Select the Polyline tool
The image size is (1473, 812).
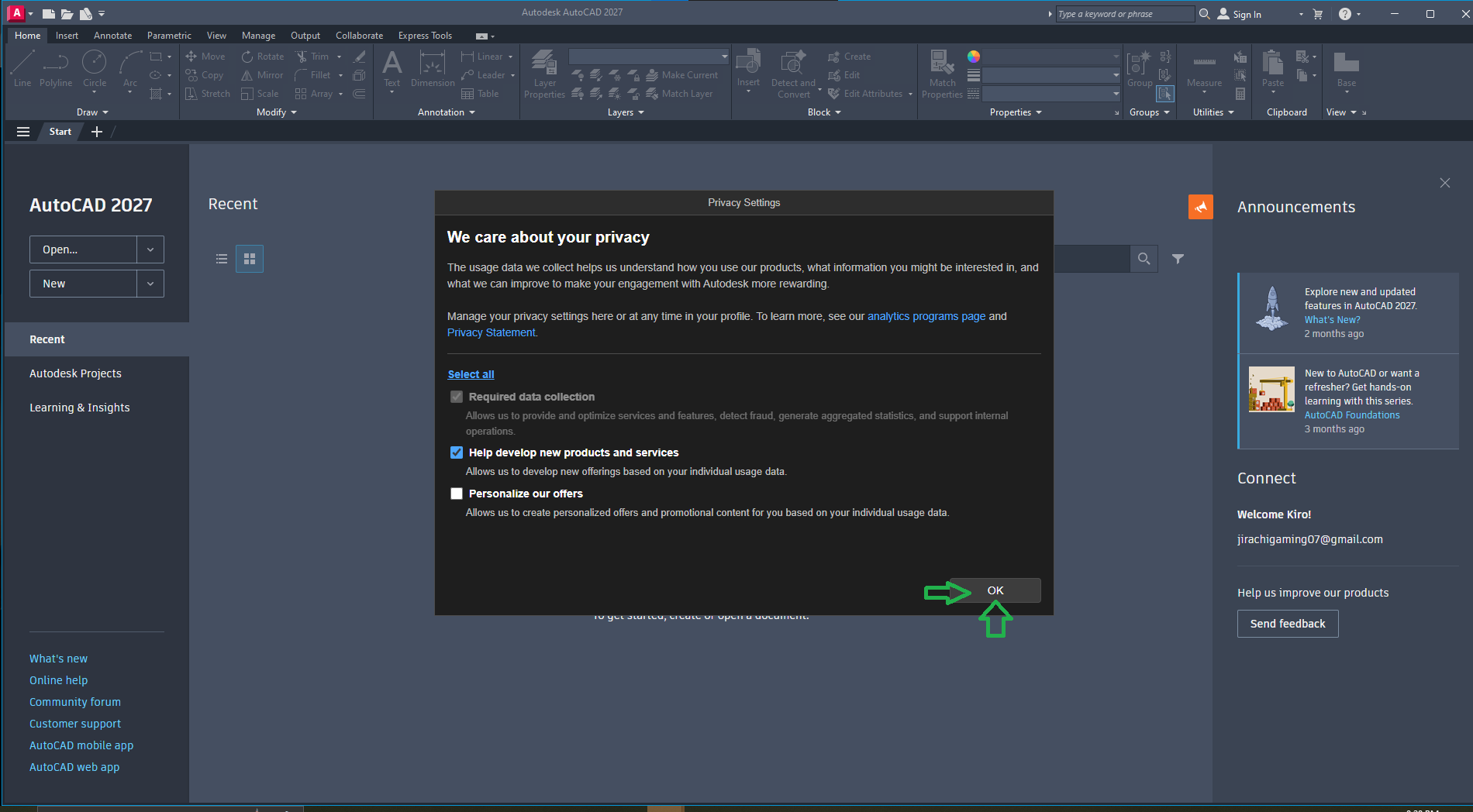point(56,70)
